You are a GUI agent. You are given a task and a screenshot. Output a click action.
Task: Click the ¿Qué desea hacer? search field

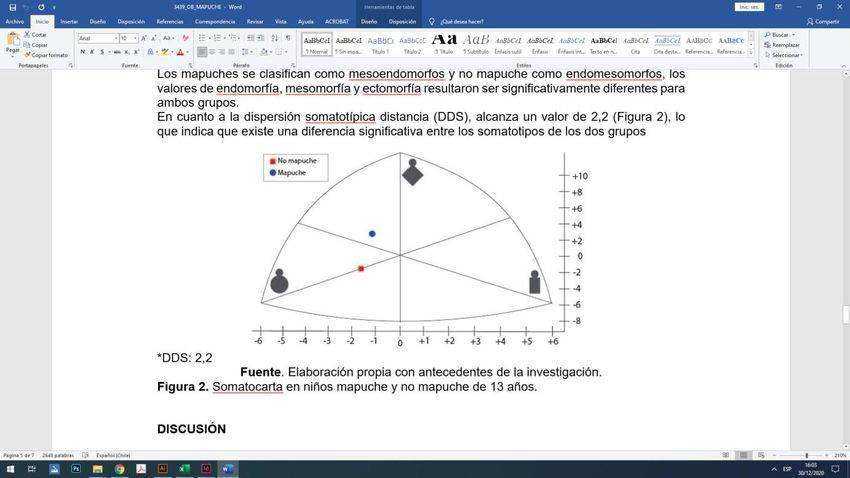point(462,22)
